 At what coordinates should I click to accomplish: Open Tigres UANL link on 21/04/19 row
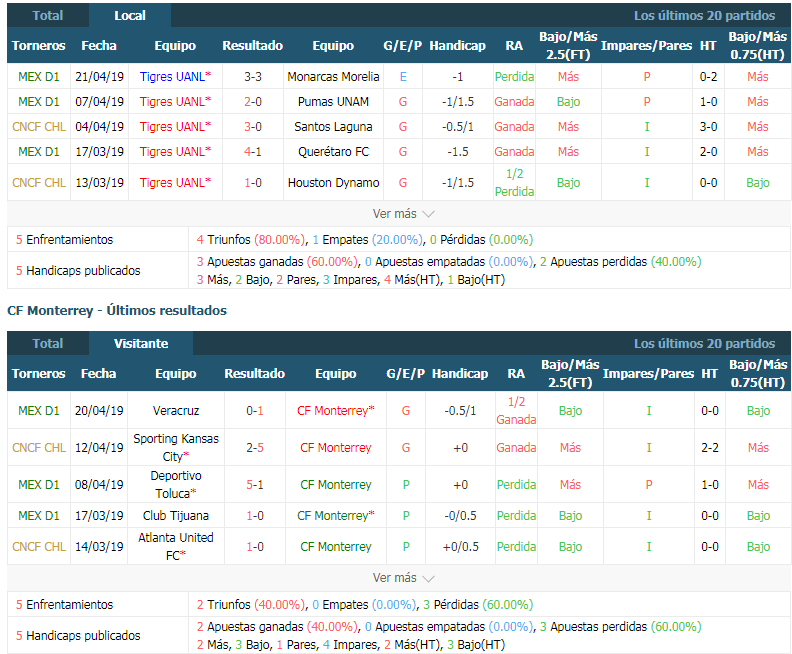175,77
